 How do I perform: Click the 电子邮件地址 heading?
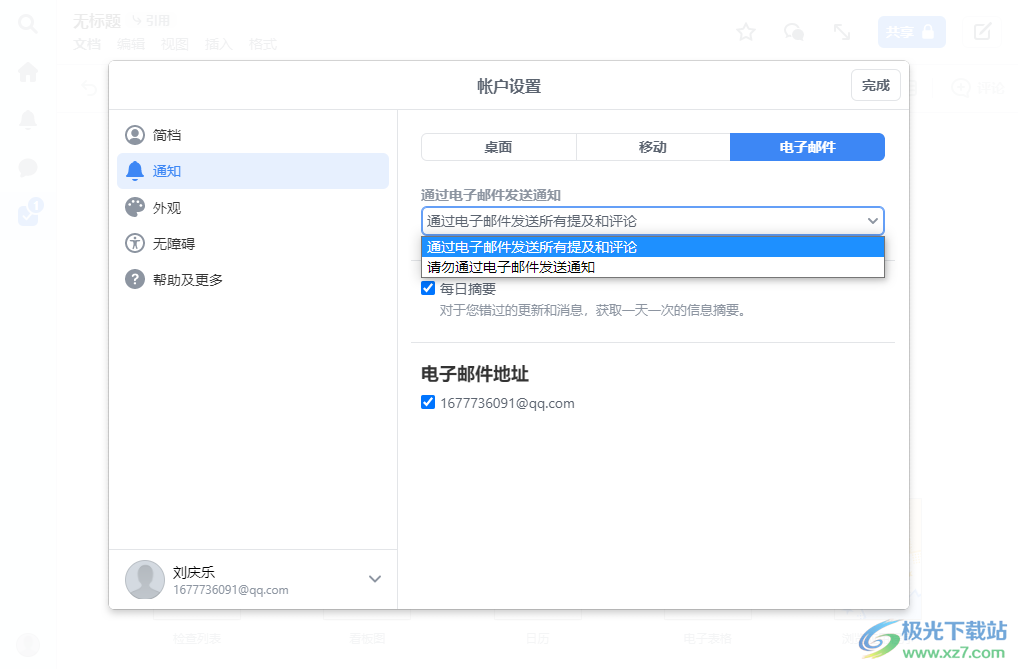[x=475, y=373]
